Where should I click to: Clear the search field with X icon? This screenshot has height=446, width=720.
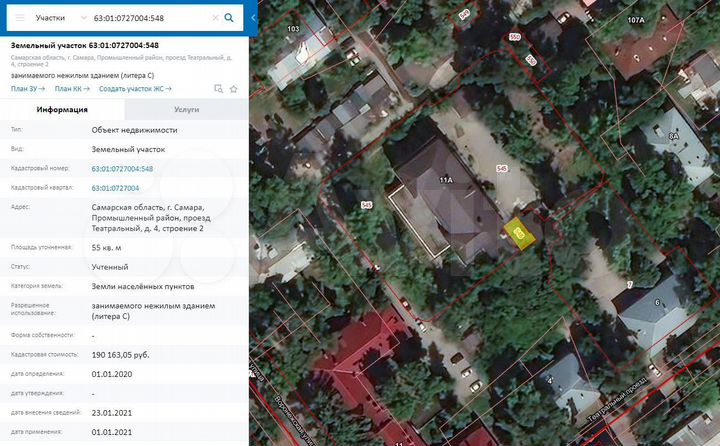point(215,18)
